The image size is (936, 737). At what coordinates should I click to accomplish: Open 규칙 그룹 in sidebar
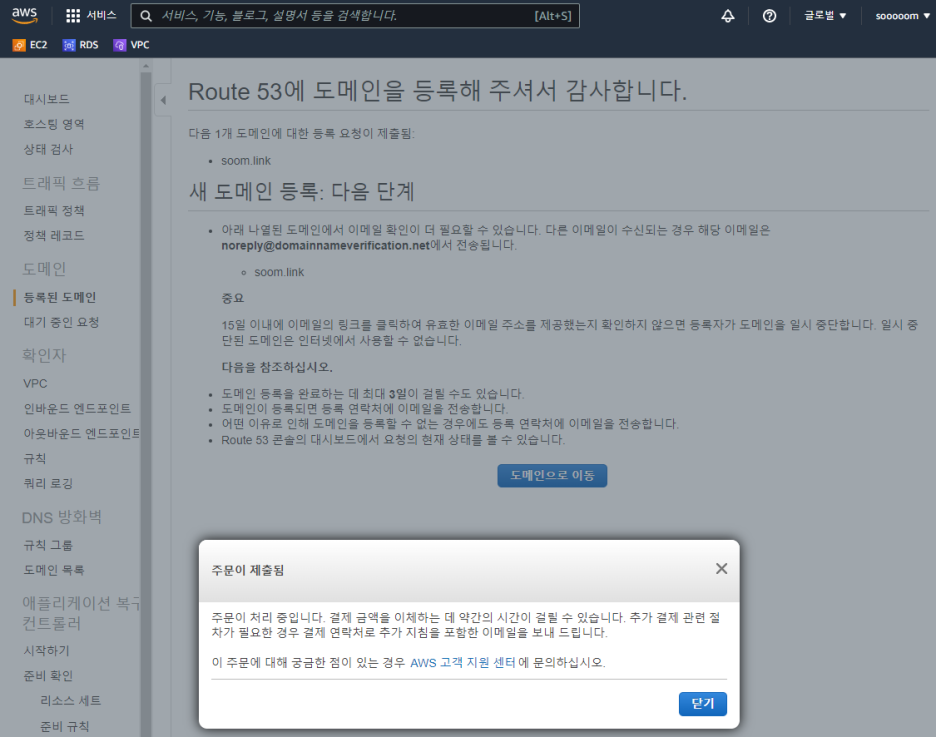pyautogui.click(x=48, y=545)
